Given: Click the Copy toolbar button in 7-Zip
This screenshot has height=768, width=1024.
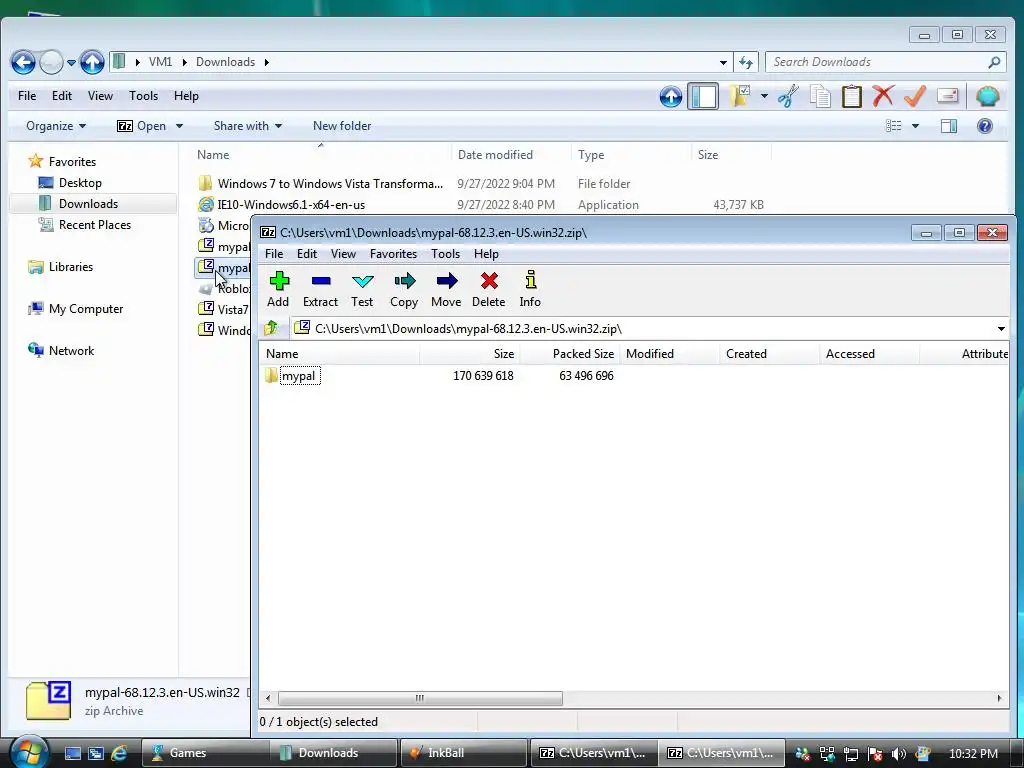Looking at the screenshot, I should coord(404,289).
